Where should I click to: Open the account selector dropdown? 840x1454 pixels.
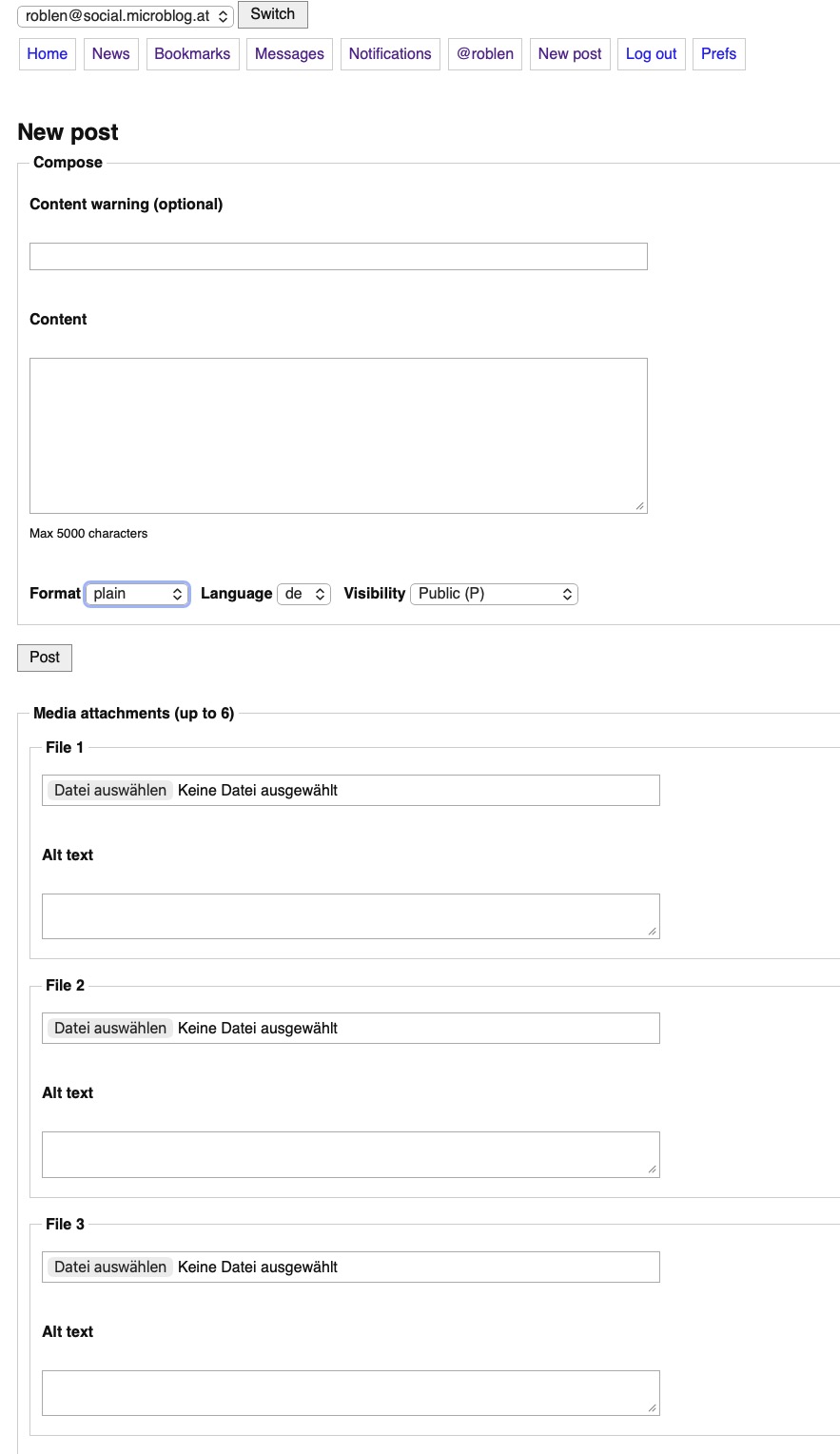click(126, 16)
